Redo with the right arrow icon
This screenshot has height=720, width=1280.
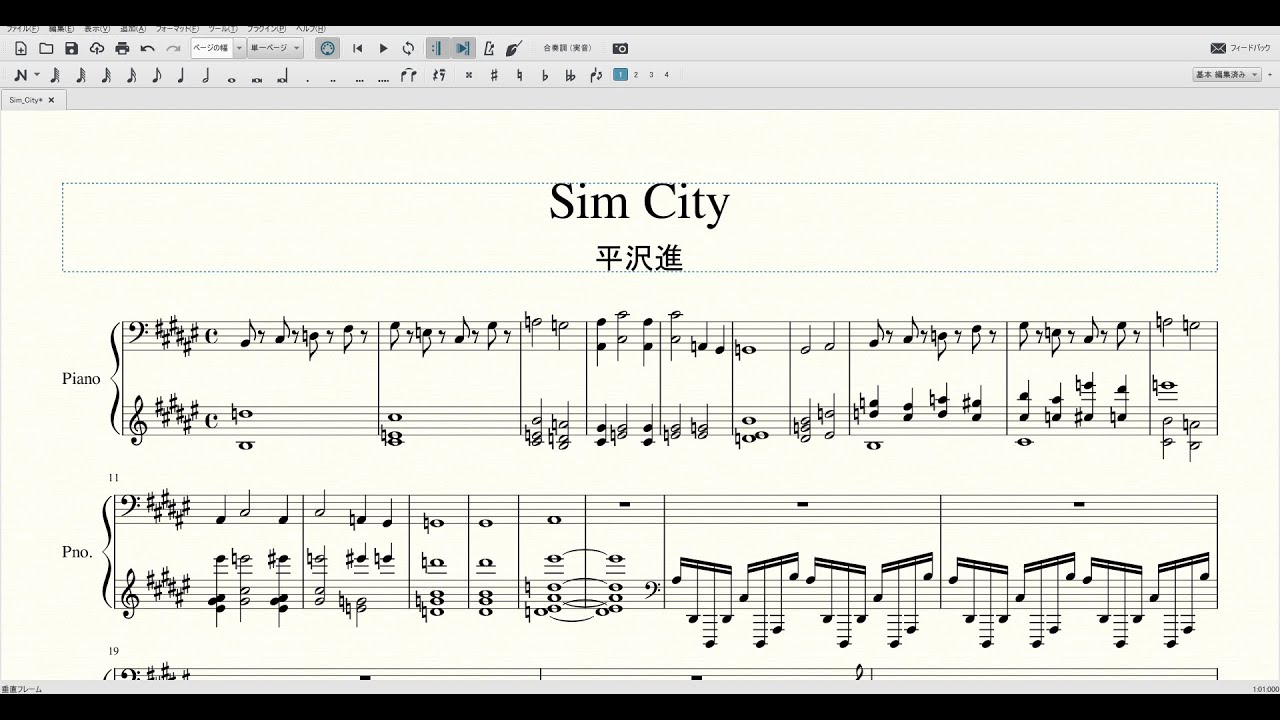point(173,48)
